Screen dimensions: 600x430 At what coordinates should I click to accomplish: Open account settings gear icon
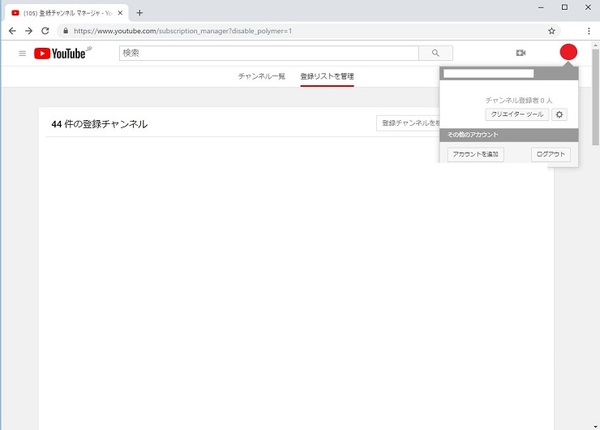pos(559,114)
